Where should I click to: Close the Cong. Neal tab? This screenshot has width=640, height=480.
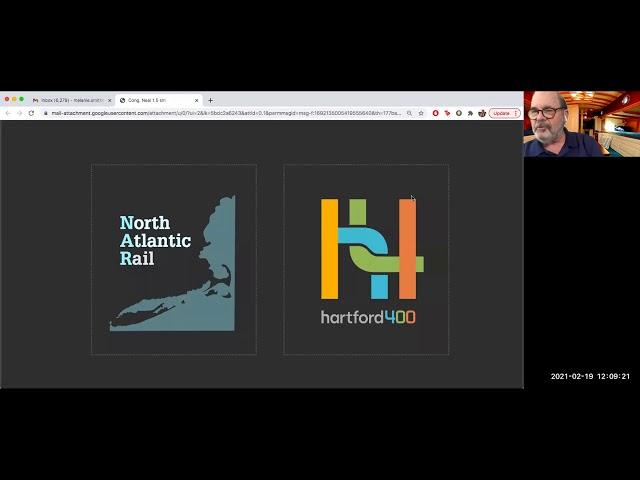pyautogui.click(x=197, y=100)
